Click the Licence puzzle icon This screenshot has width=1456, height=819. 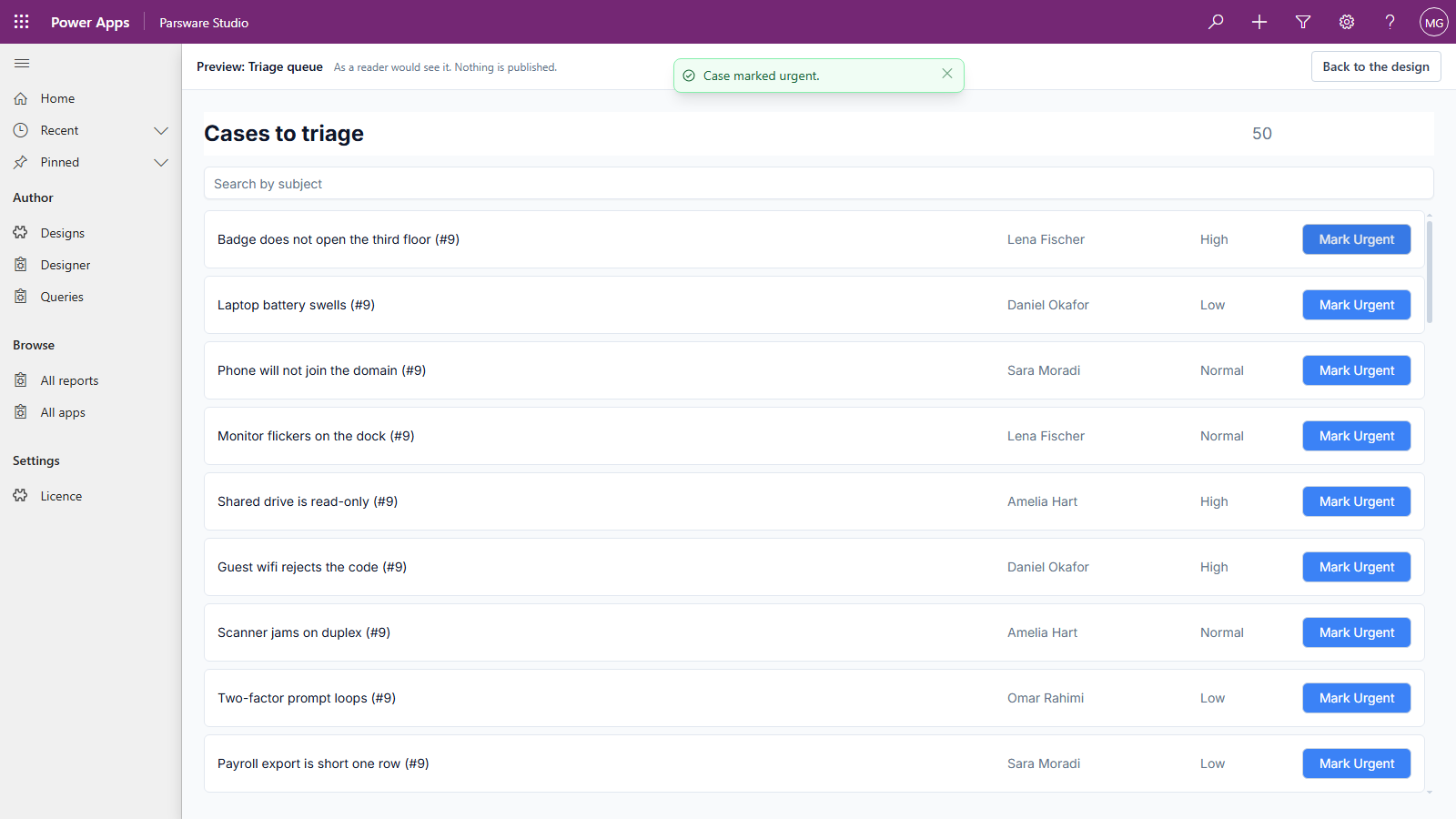coord(21,496)
